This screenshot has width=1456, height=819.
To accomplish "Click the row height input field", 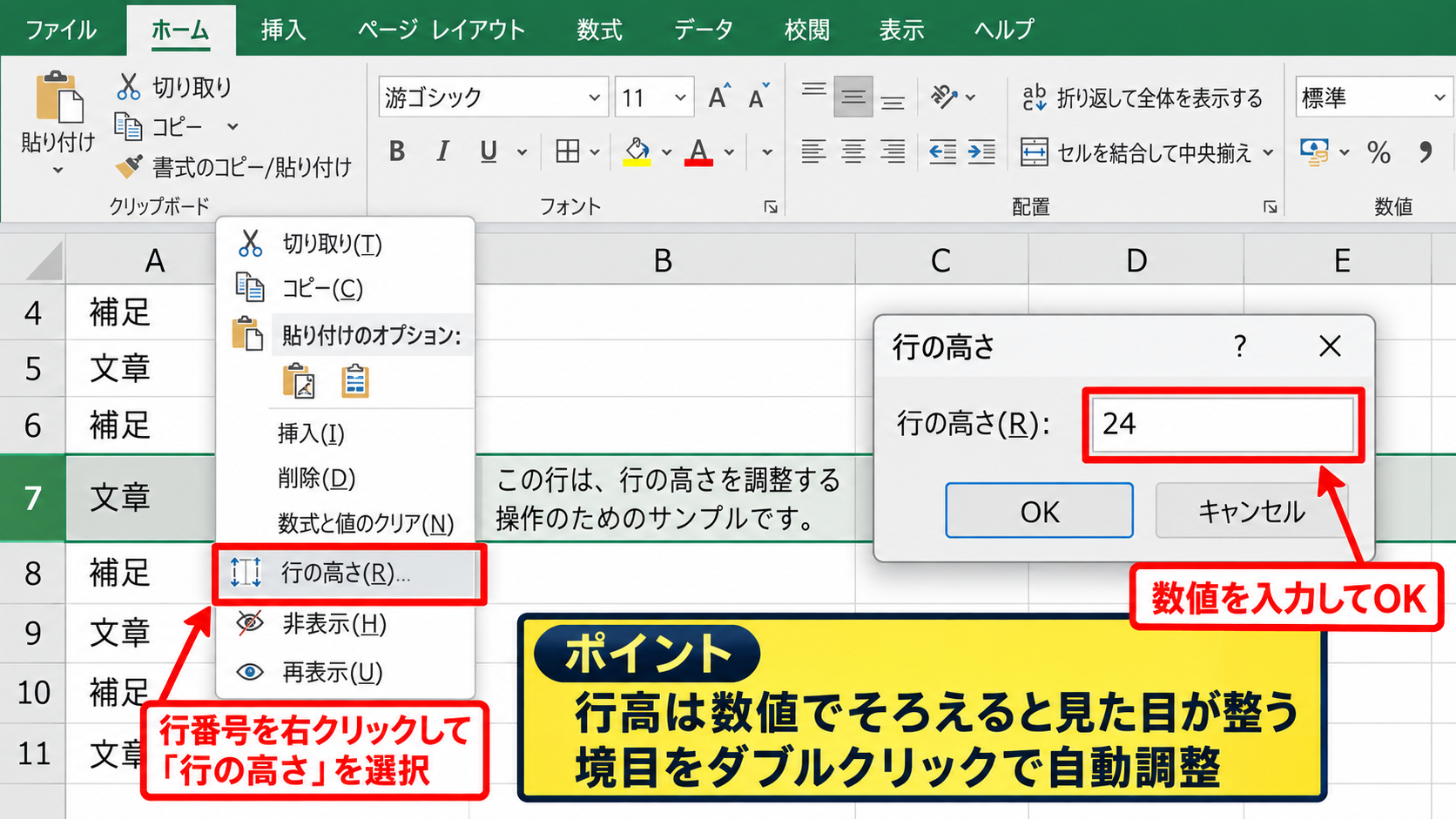I will (x=1223, y=424).
